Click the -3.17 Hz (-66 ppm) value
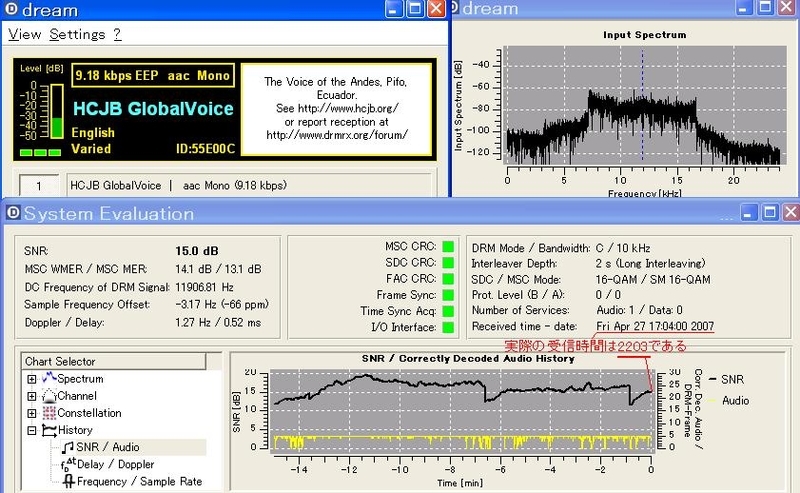800x493 pixels. pyautogui.click(x=222, y=305)
